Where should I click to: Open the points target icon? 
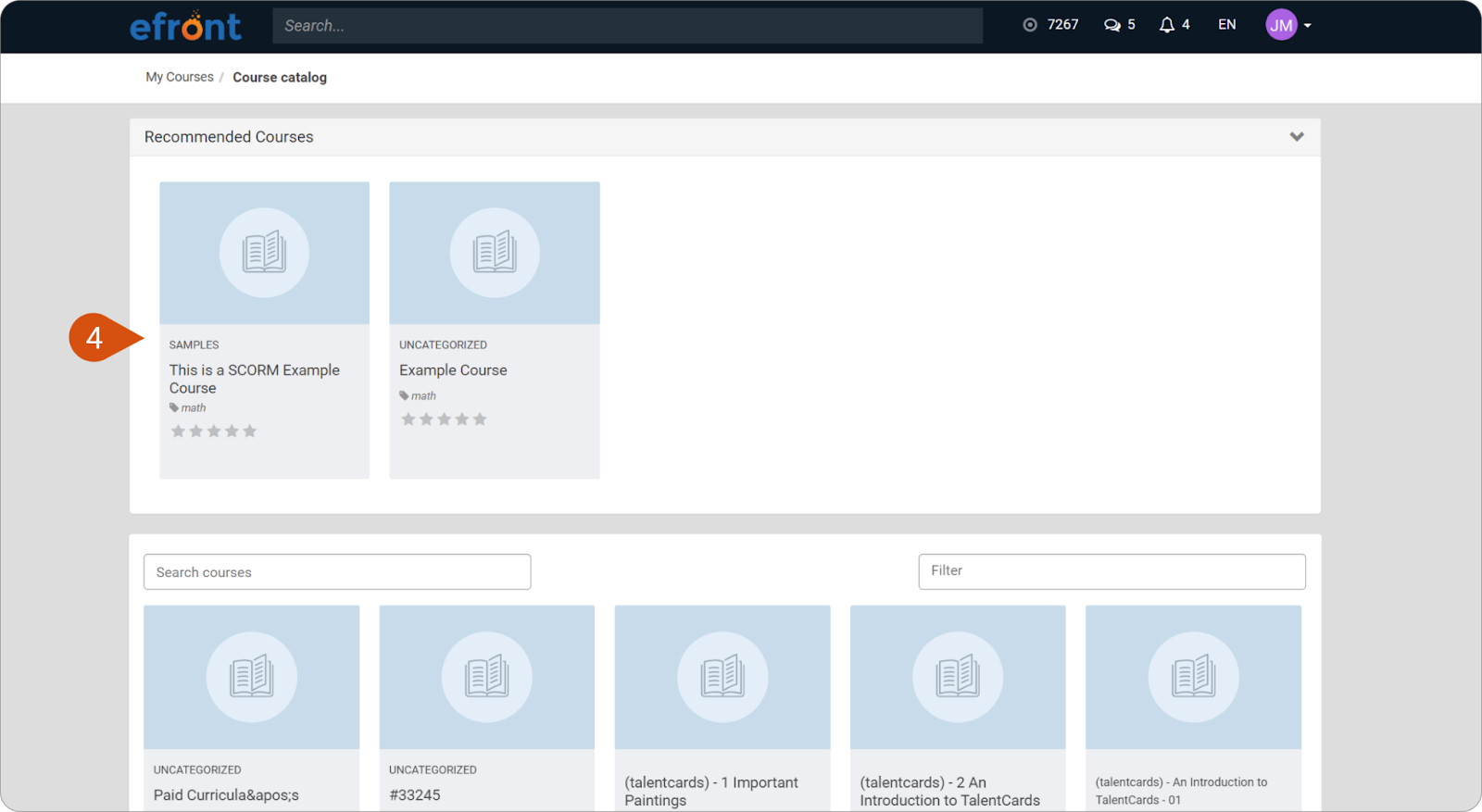(x=1030, y=25)
